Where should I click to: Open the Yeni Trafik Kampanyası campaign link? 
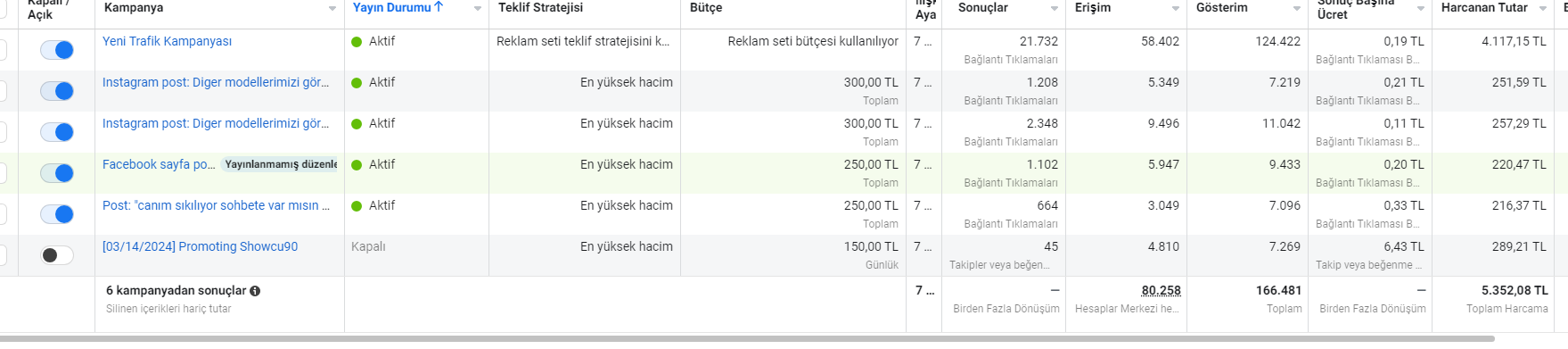[x=167, y=41]
